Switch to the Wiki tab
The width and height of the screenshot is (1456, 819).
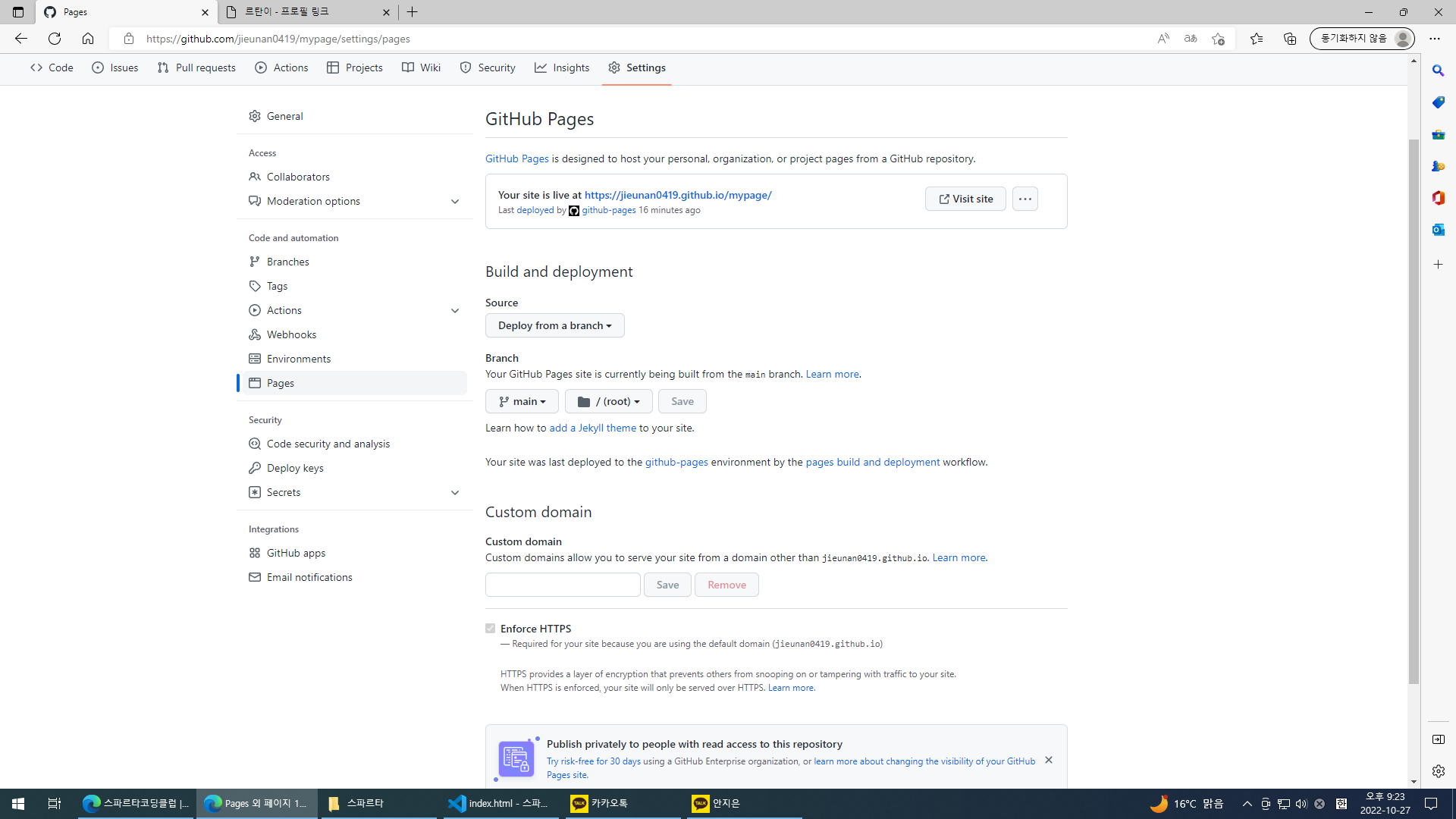[x=421, y=67]
